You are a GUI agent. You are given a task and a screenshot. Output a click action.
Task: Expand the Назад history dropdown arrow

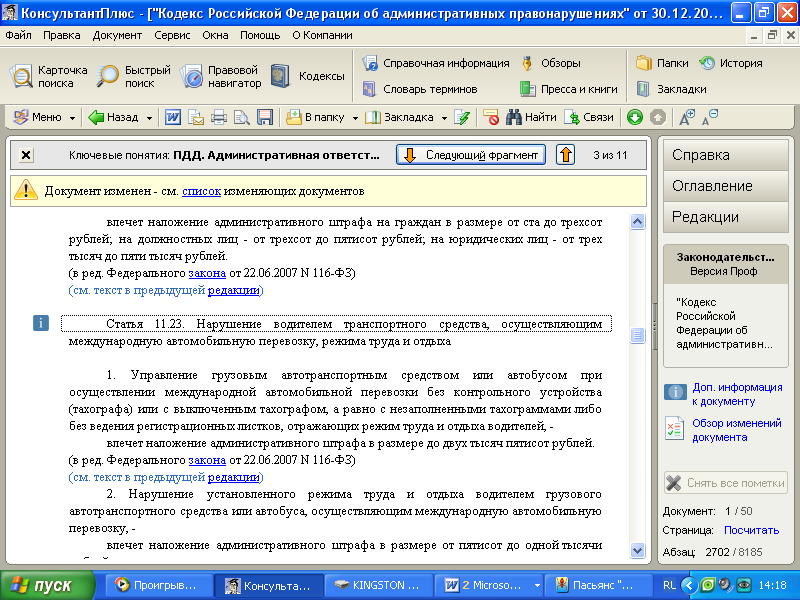click(x=149, y=118)
